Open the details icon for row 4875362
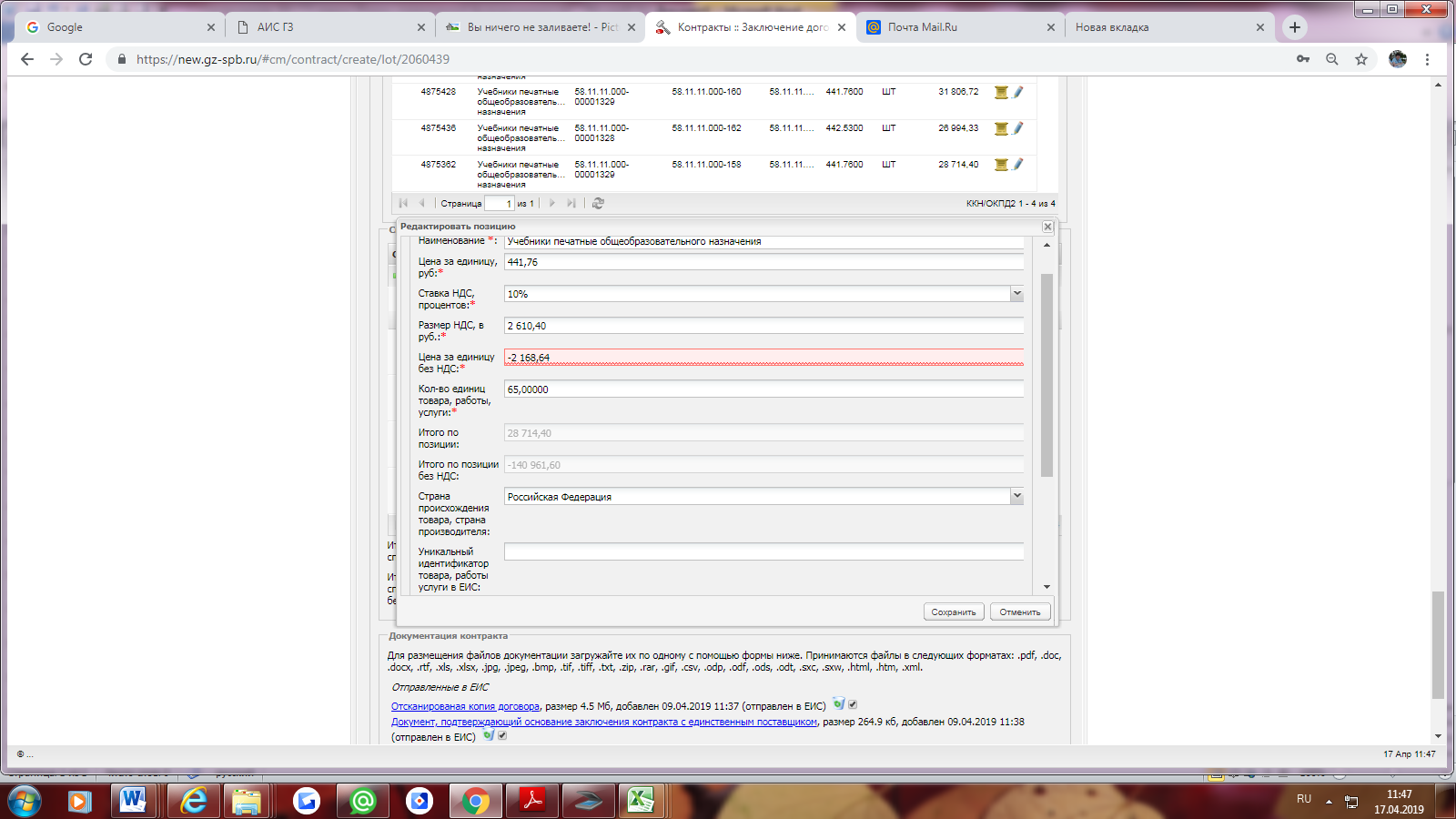 coord(1001,165)
